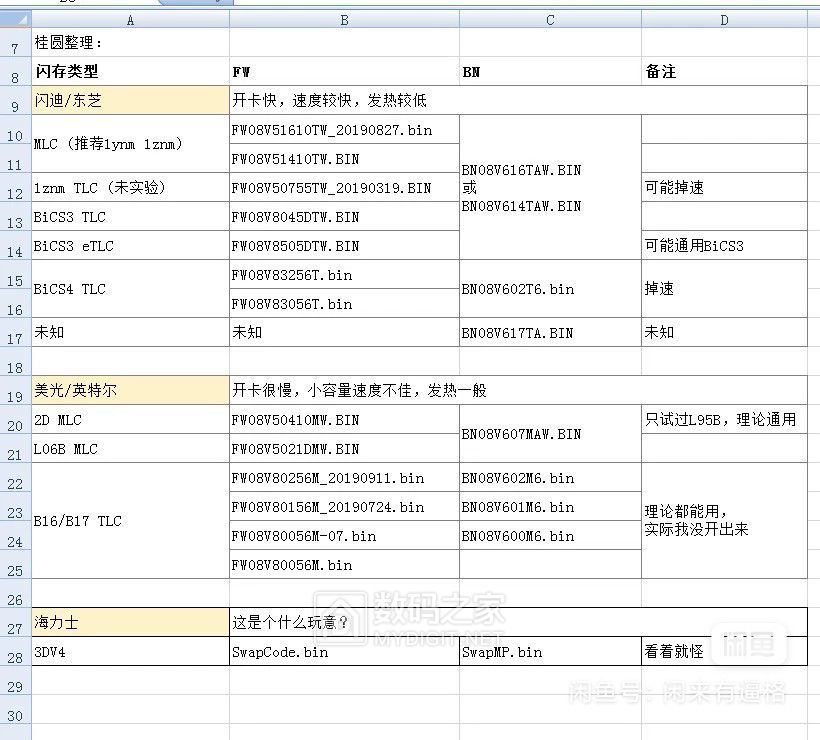Click the 看着就怪 note cell

[724, 652]
